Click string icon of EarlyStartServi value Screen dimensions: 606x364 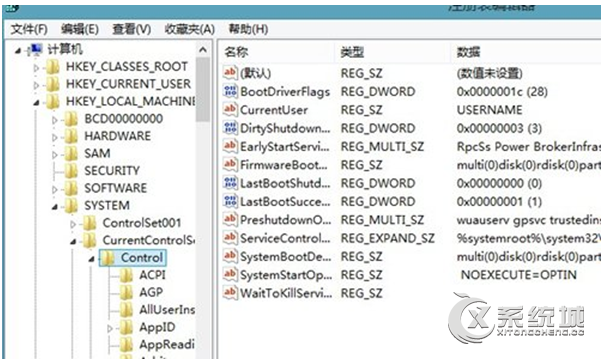230,146
